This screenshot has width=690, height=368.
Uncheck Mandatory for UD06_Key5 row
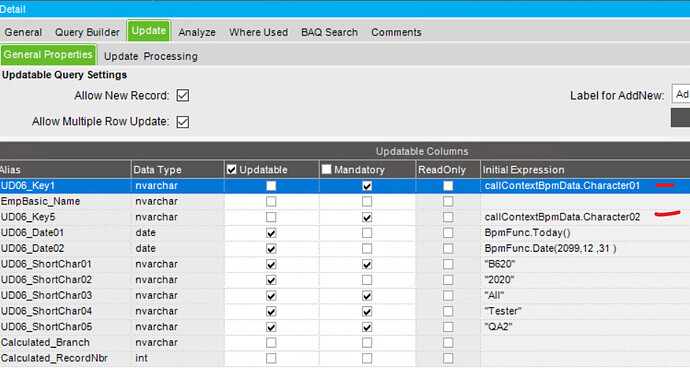tap(367, 217)
